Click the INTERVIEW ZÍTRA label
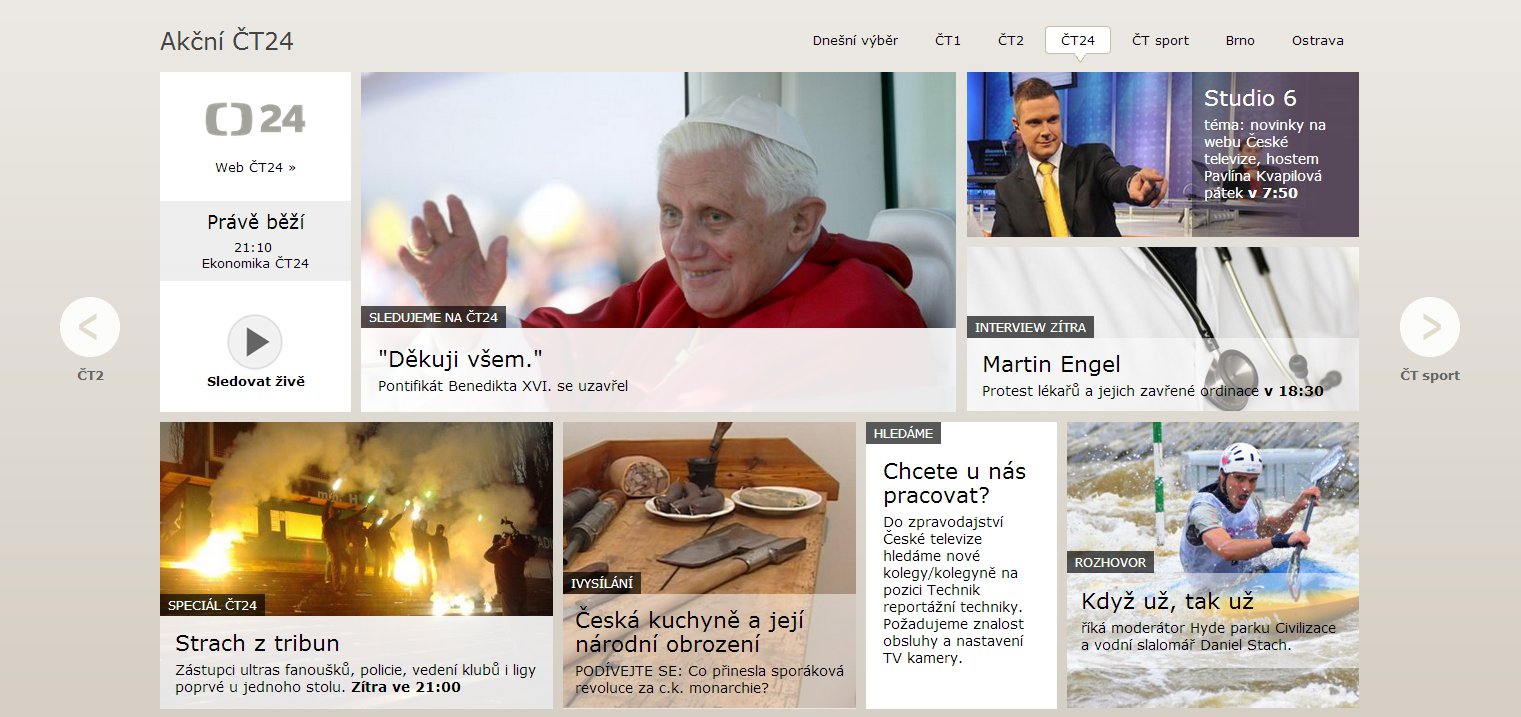1521x717 pixels. coord(1030,327)
